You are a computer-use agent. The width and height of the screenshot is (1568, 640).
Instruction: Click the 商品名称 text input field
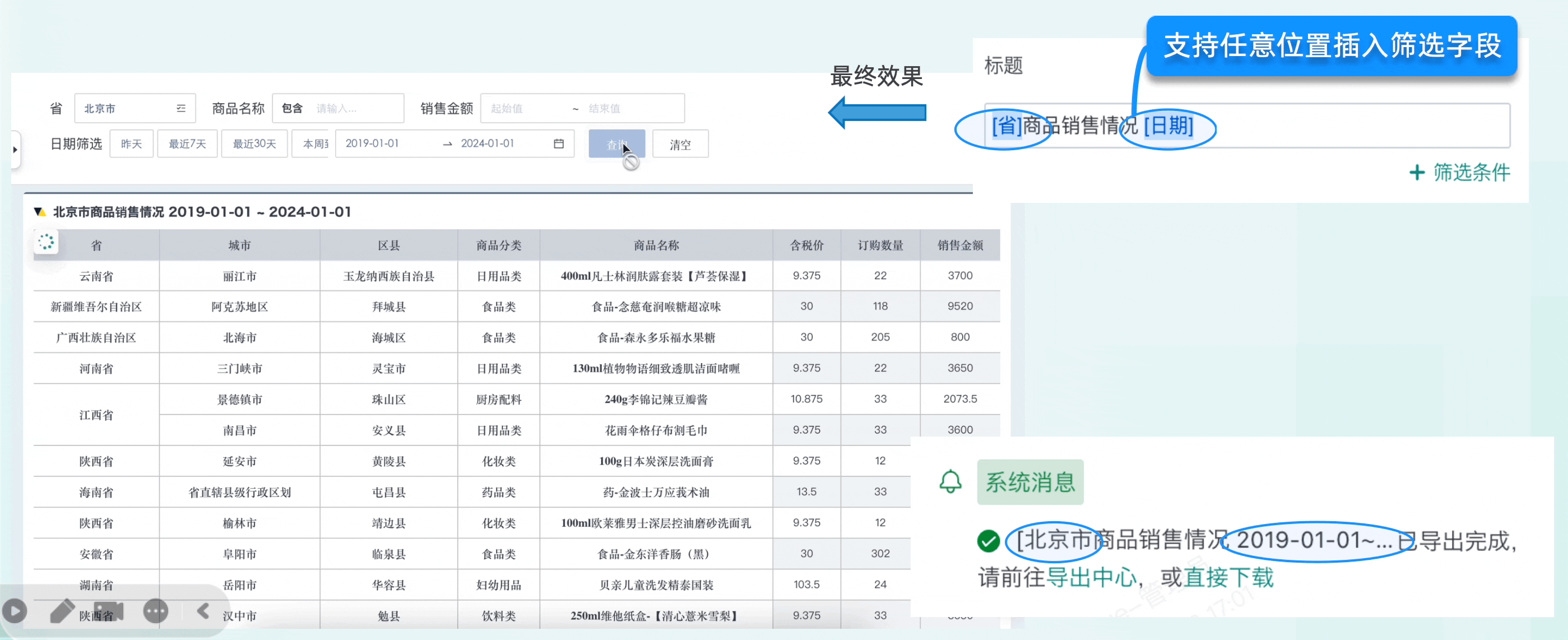(x=356, y=108)
